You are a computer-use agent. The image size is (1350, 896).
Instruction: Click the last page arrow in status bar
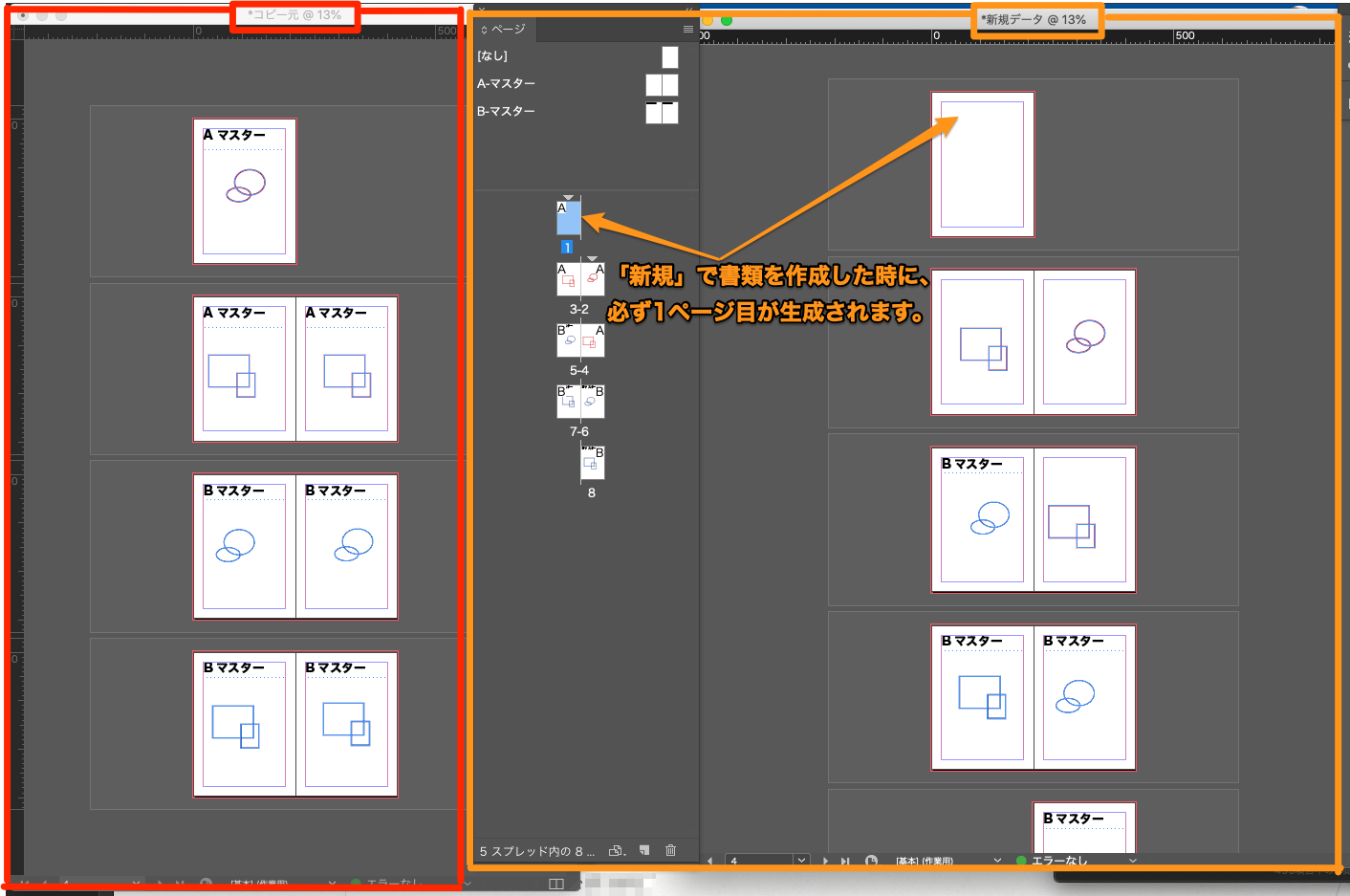tap(846, 860)
